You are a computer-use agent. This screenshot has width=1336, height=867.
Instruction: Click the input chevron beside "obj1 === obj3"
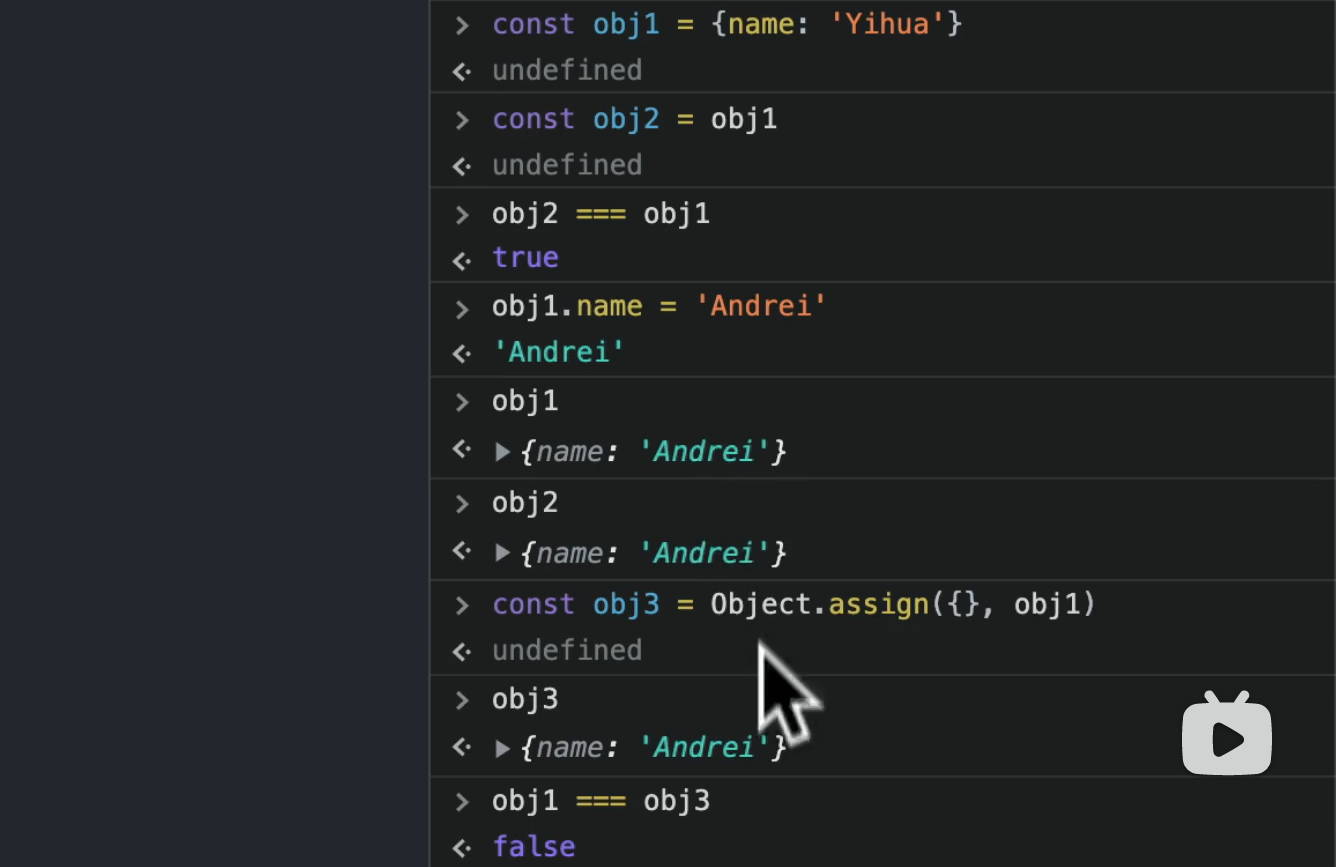462,801
